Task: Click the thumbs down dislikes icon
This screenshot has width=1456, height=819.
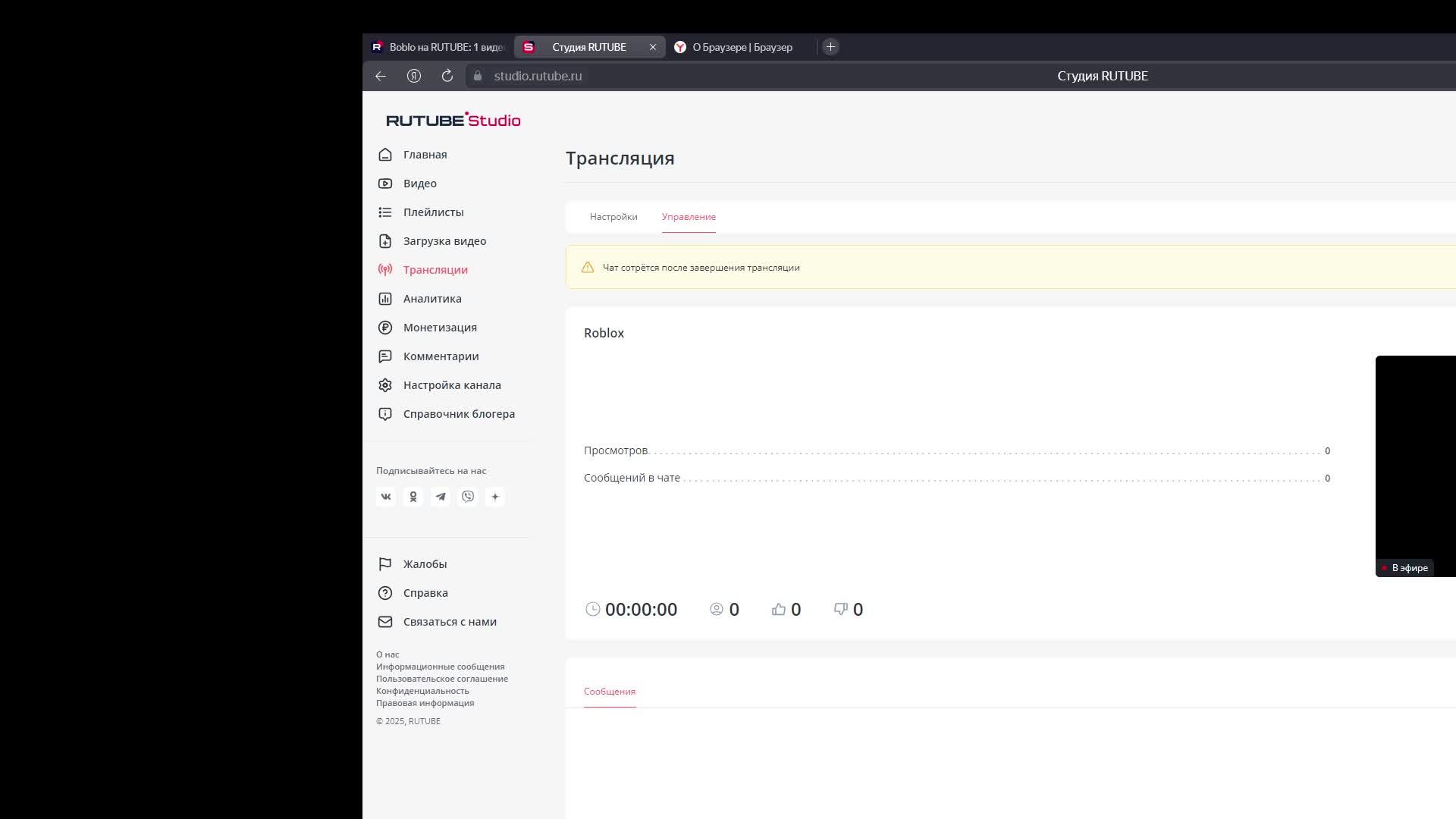Action: [x=841, y=609]
